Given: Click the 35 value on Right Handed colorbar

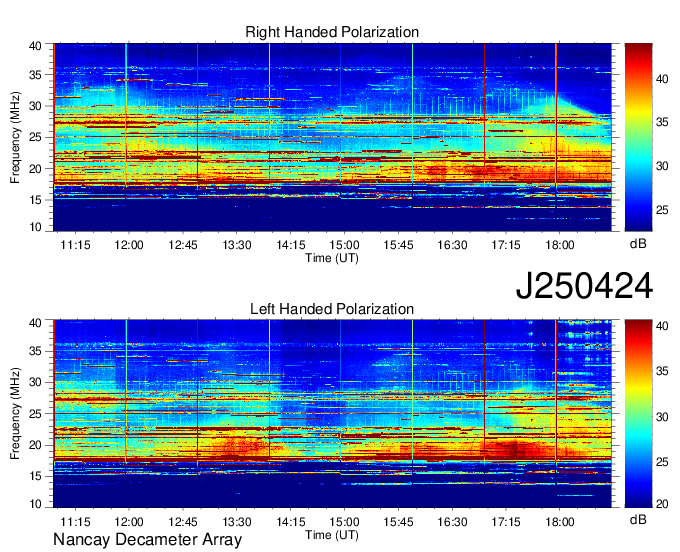Looking at the screenshot, I should tap(662, 122).
